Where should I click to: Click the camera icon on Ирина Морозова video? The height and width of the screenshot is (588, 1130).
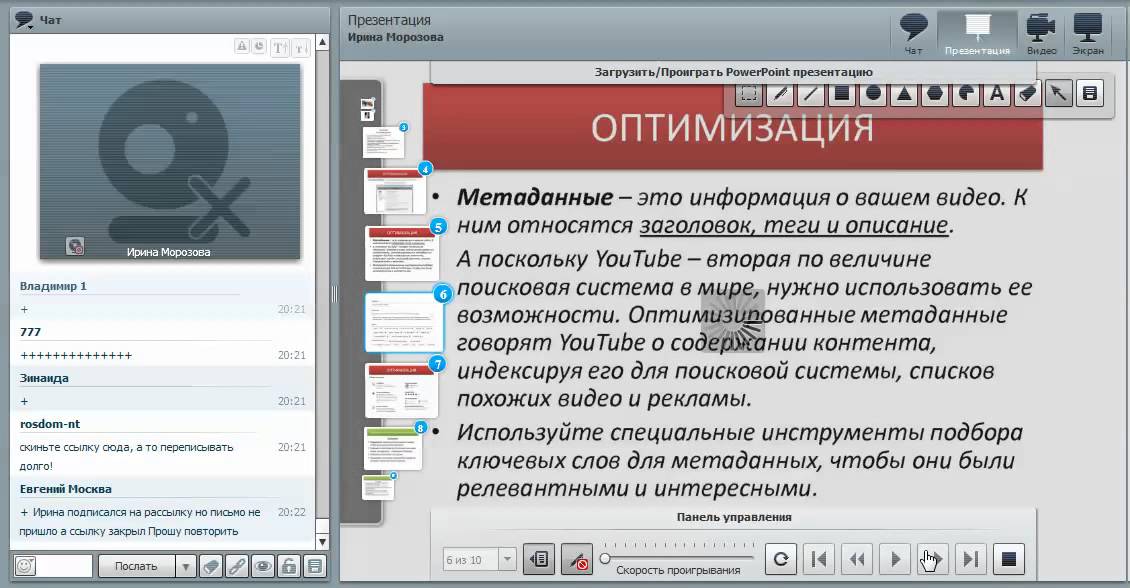point(75,246)
